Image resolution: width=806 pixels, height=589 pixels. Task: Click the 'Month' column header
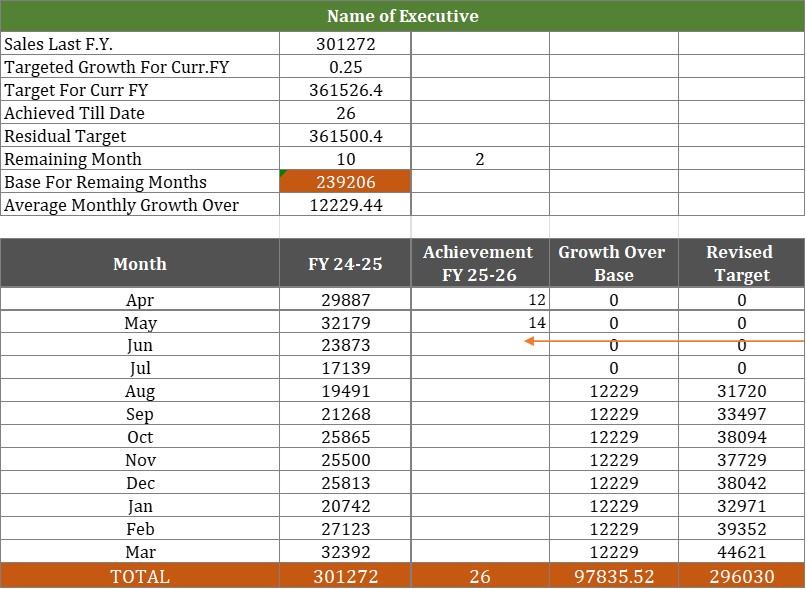[140, 264]
